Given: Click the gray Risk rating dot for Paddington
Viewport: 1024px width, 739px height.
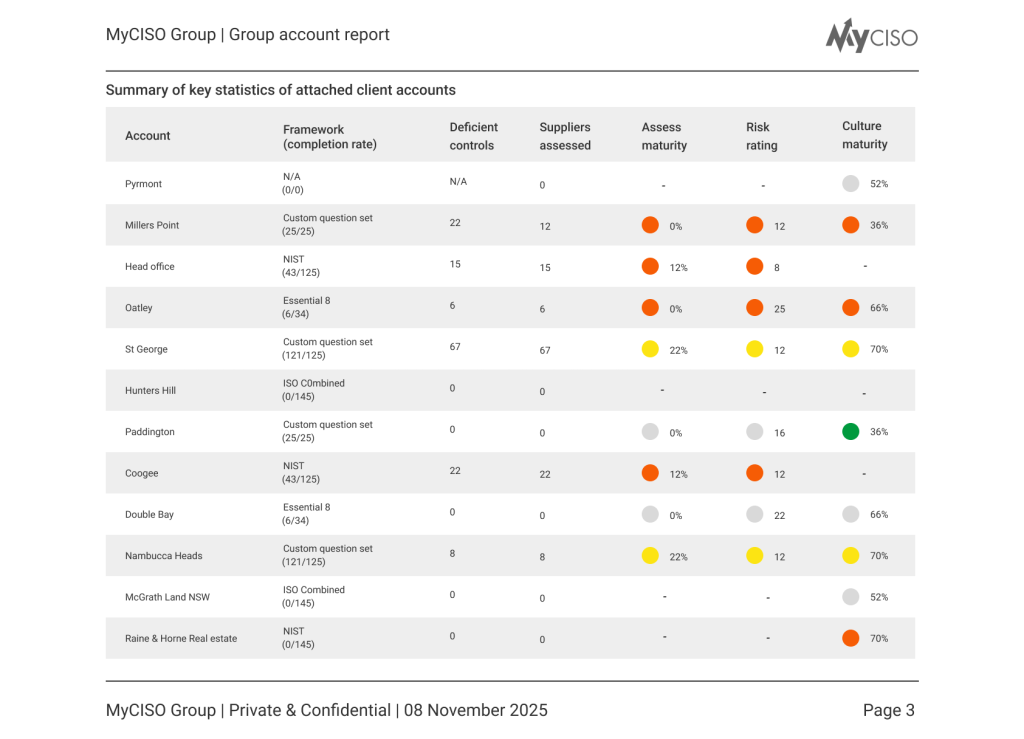Looking at the screenshot, I should (x=755, y=431).
